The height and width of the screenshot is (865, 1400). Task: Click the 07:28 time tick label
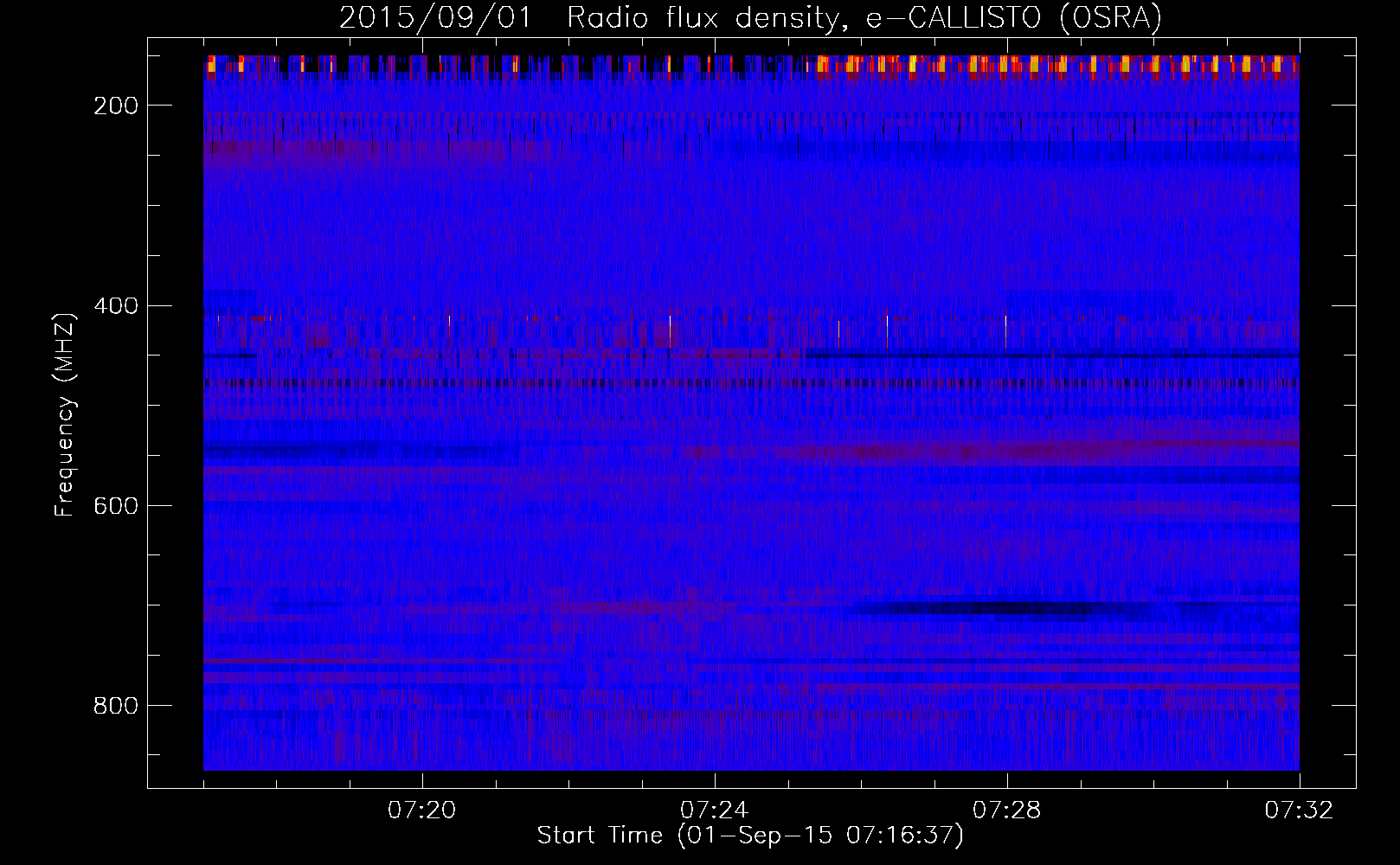(1007, 811)
